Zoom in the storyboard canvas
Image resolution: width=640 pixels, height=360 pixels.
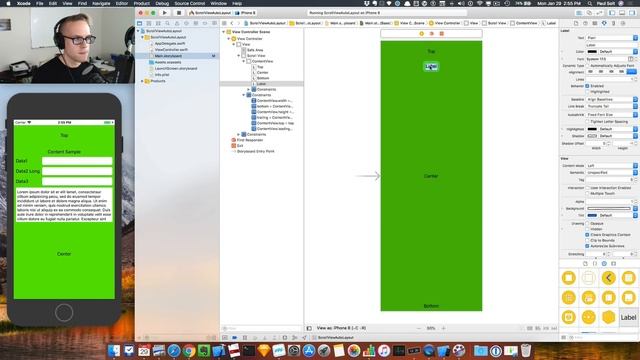tap(444, 328)
